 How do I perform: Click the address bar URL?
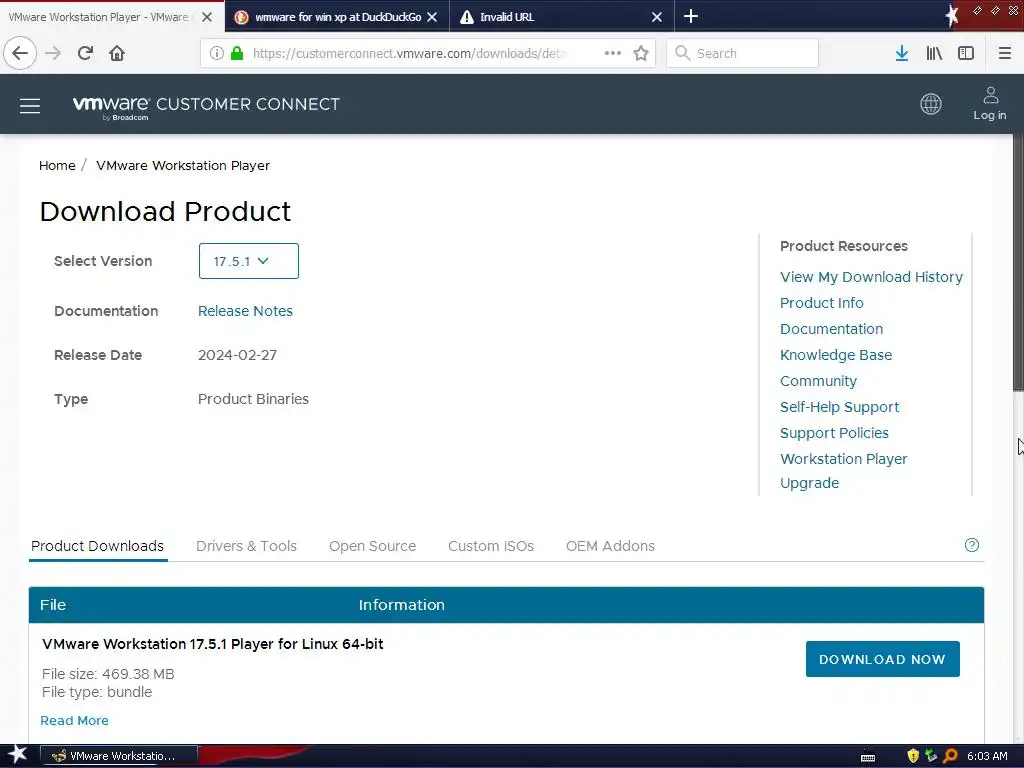409,53
